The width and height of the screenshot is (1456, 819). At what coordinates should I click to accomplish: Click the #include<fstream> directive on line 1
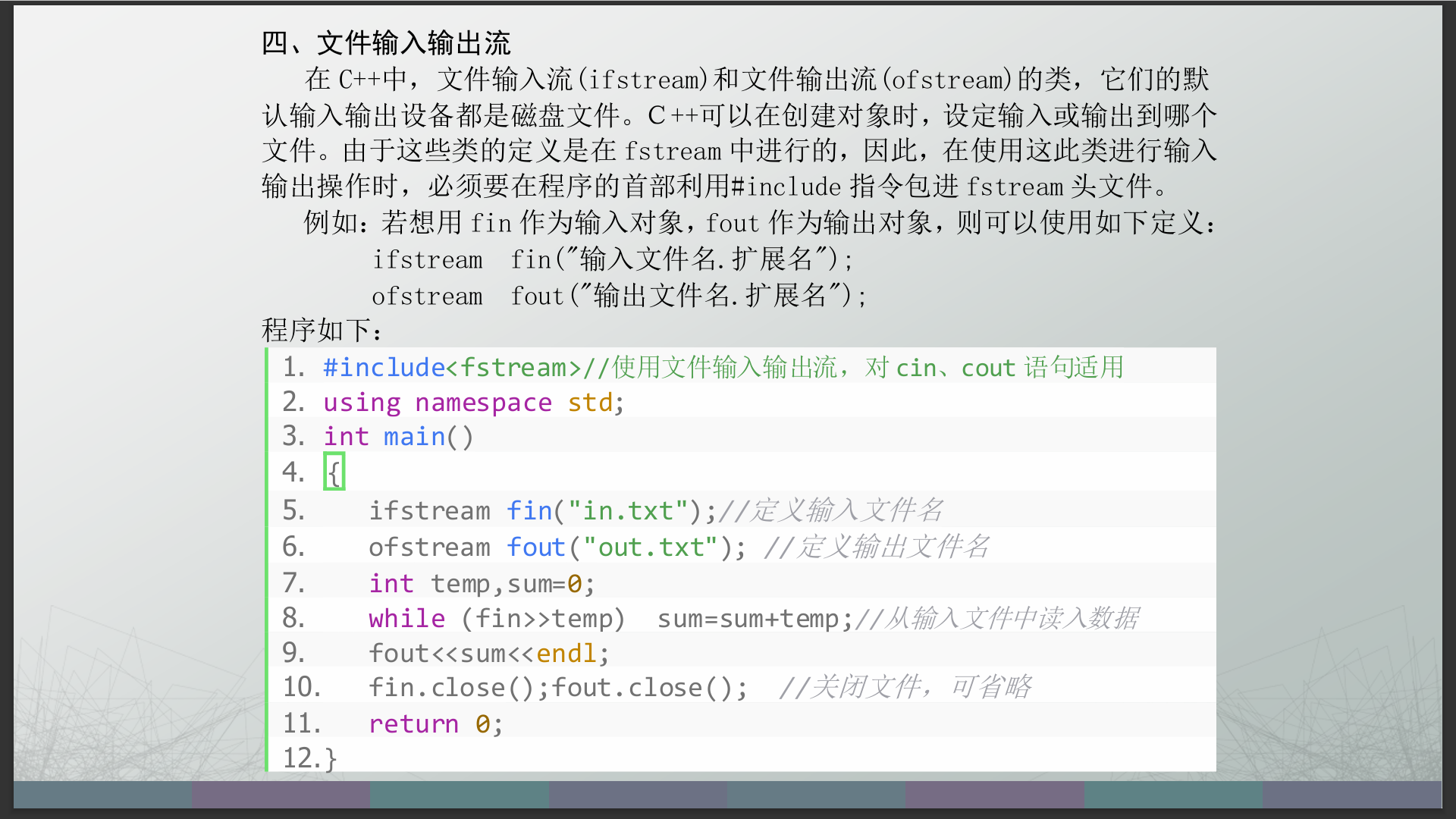coord(452,368)
